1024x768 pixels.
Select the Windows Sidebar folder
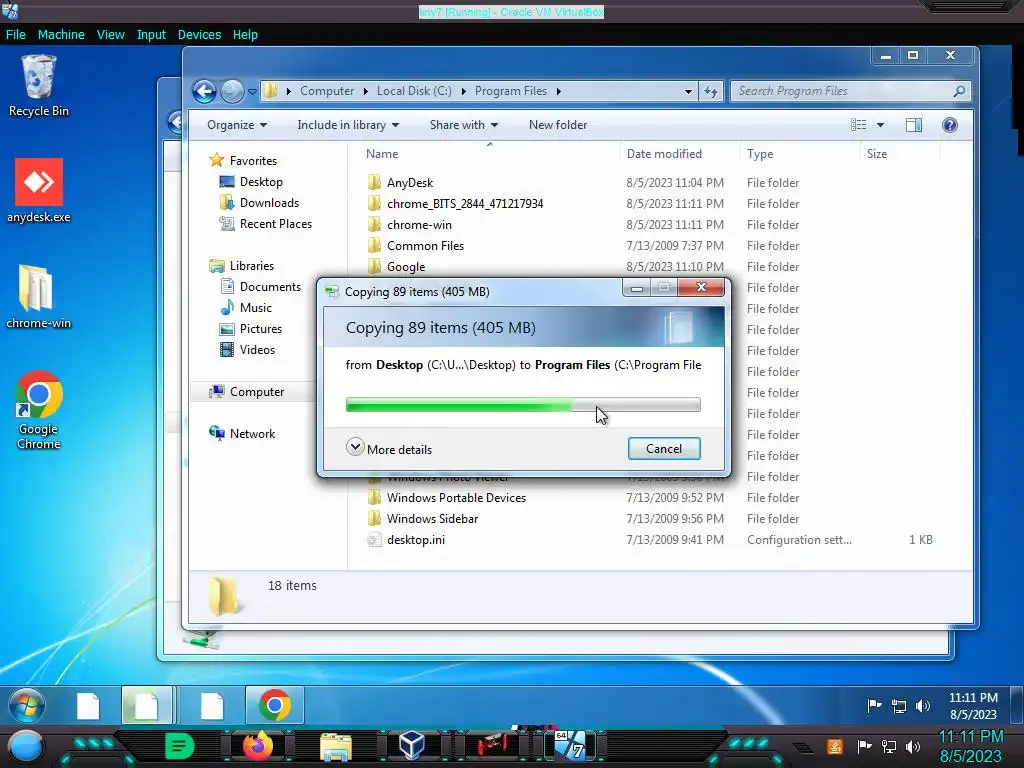pyautogui.click(x=432, y=519)
